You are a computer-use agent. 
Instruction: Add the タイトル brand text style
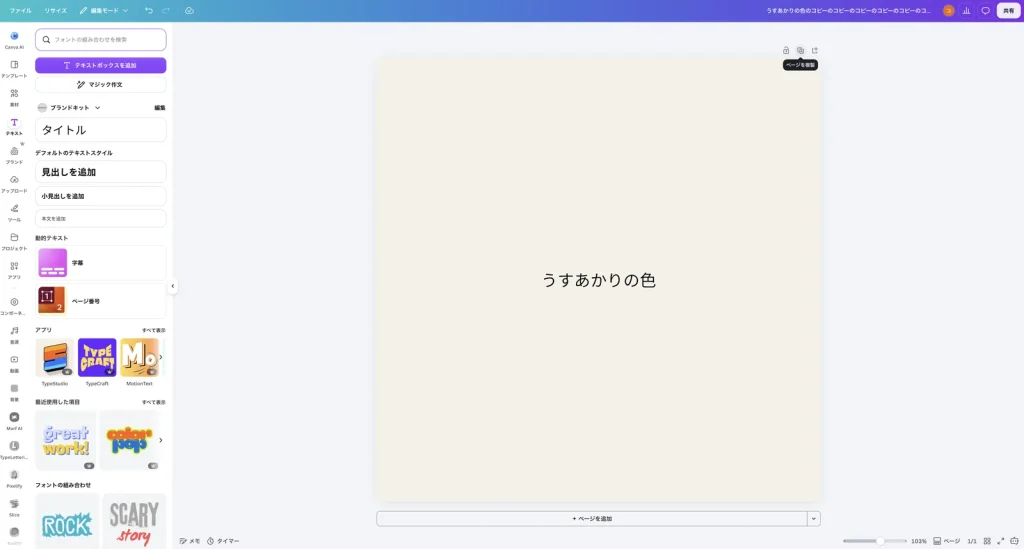pyautogui.click(x=101, y=130)
